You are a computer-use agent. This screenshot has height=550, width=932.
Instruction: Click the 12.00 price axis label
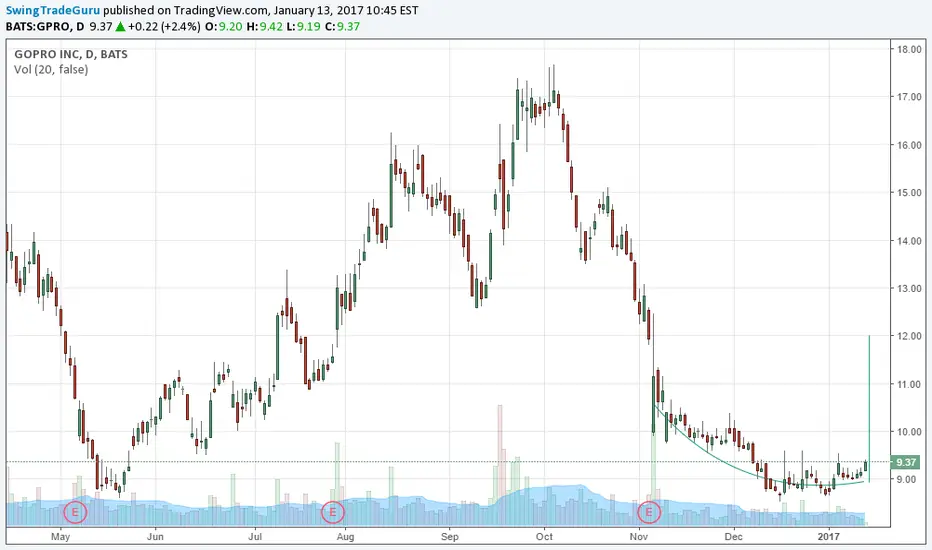(x=909, y=336)
